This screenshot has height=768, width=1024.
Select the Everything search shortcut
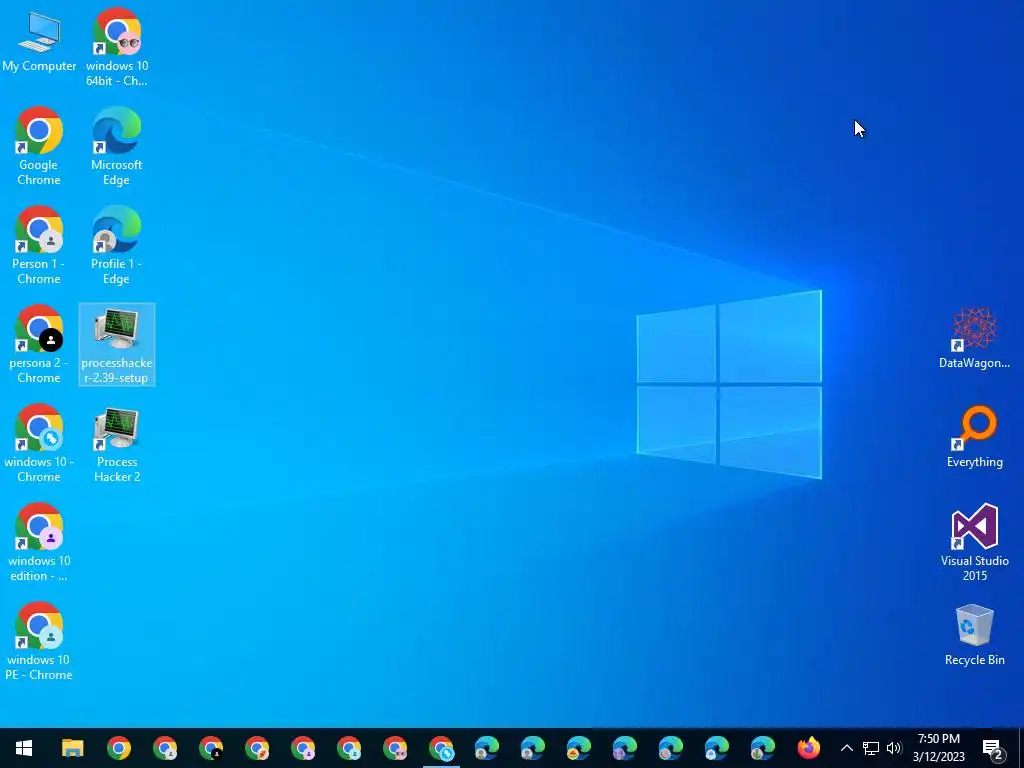[x=974, y=437]
